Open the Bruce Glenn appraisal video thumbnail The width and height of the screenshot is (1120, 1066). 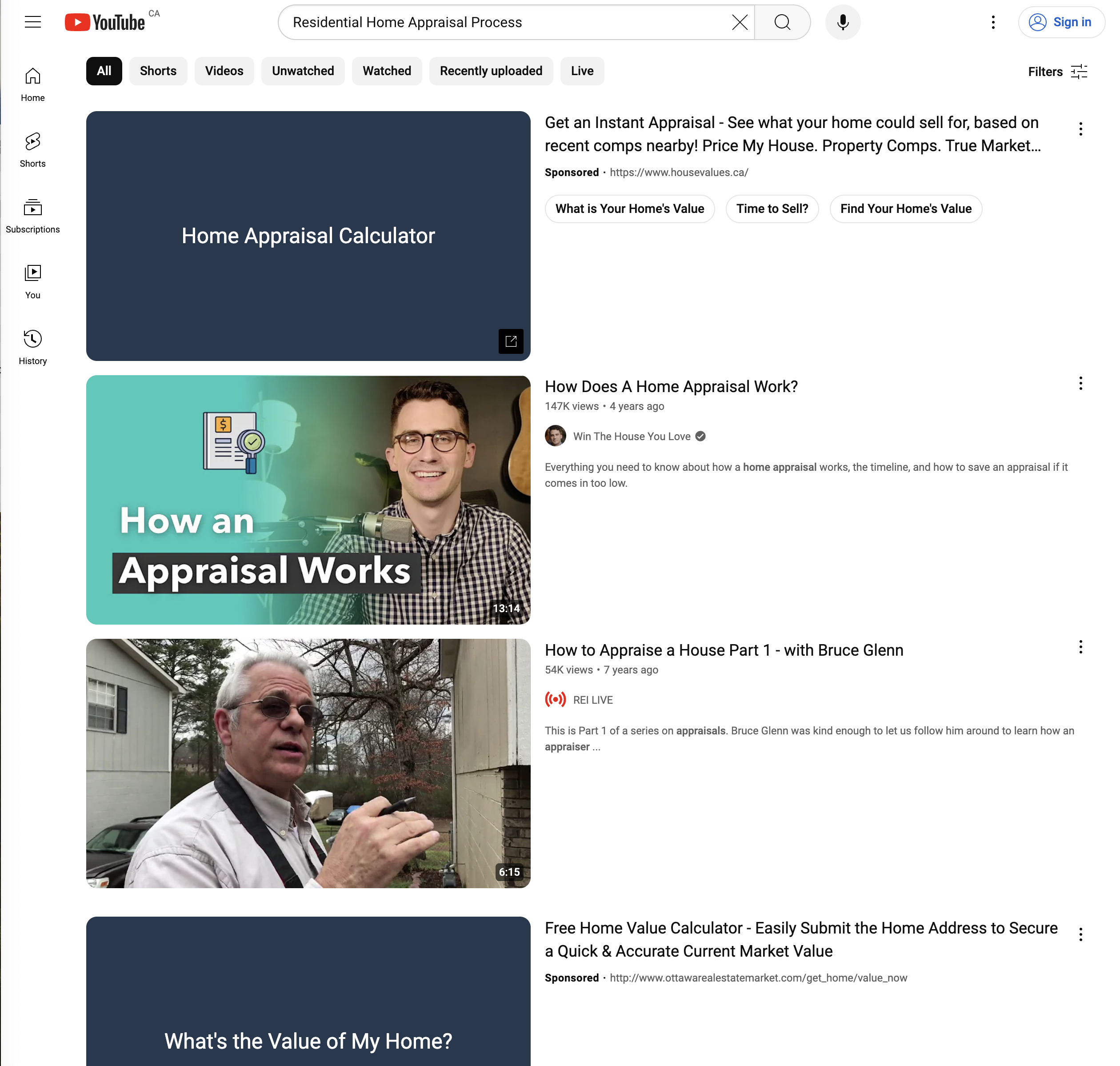[308, 762]
